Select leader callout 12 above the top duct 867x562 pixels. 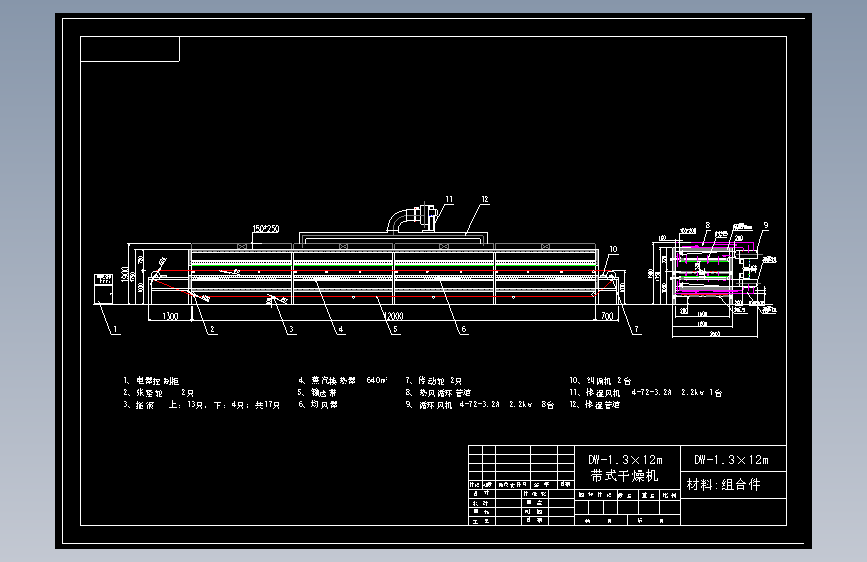[484, 199]
